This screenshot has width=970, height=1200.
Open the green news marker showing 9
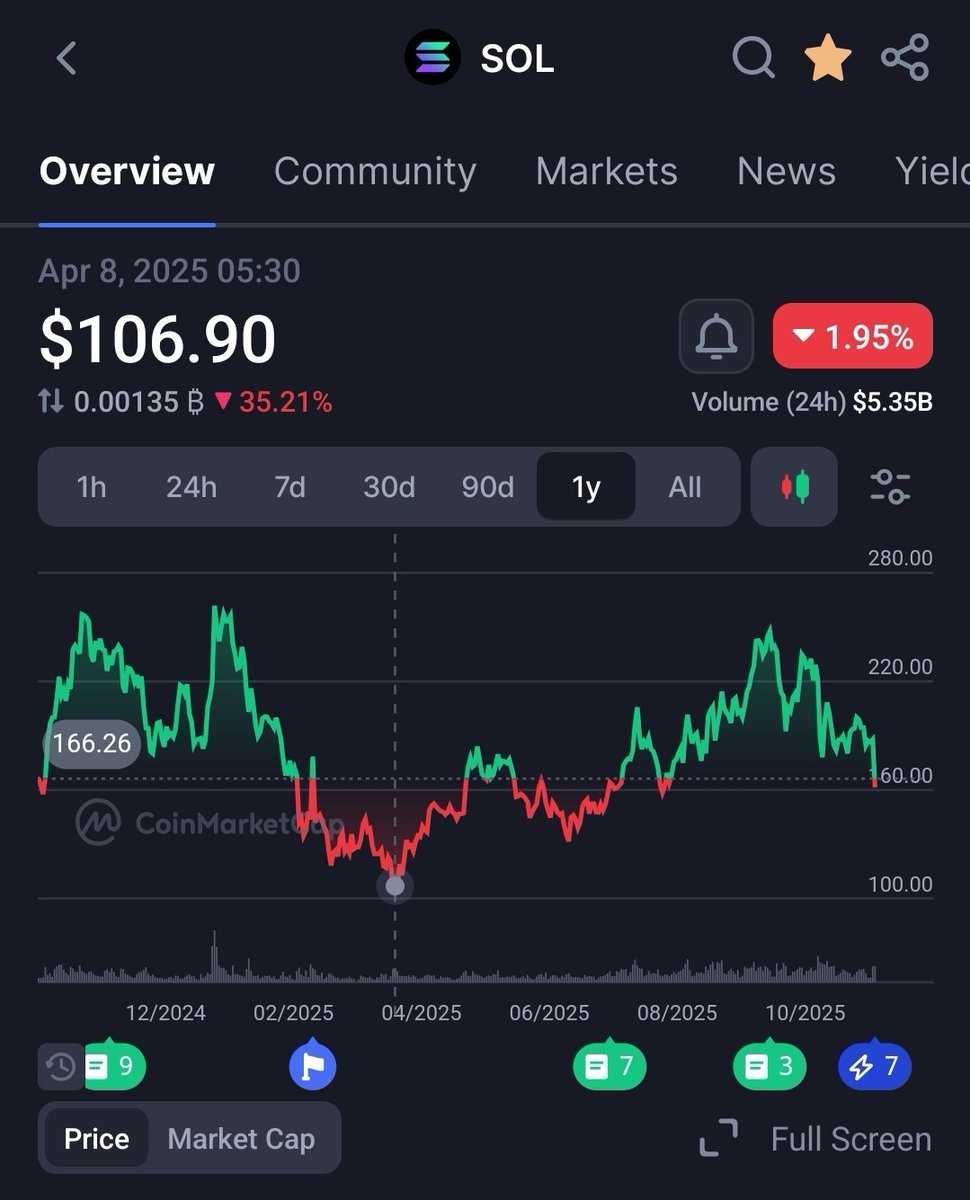pyautogui.click(x=113, y=1066)
